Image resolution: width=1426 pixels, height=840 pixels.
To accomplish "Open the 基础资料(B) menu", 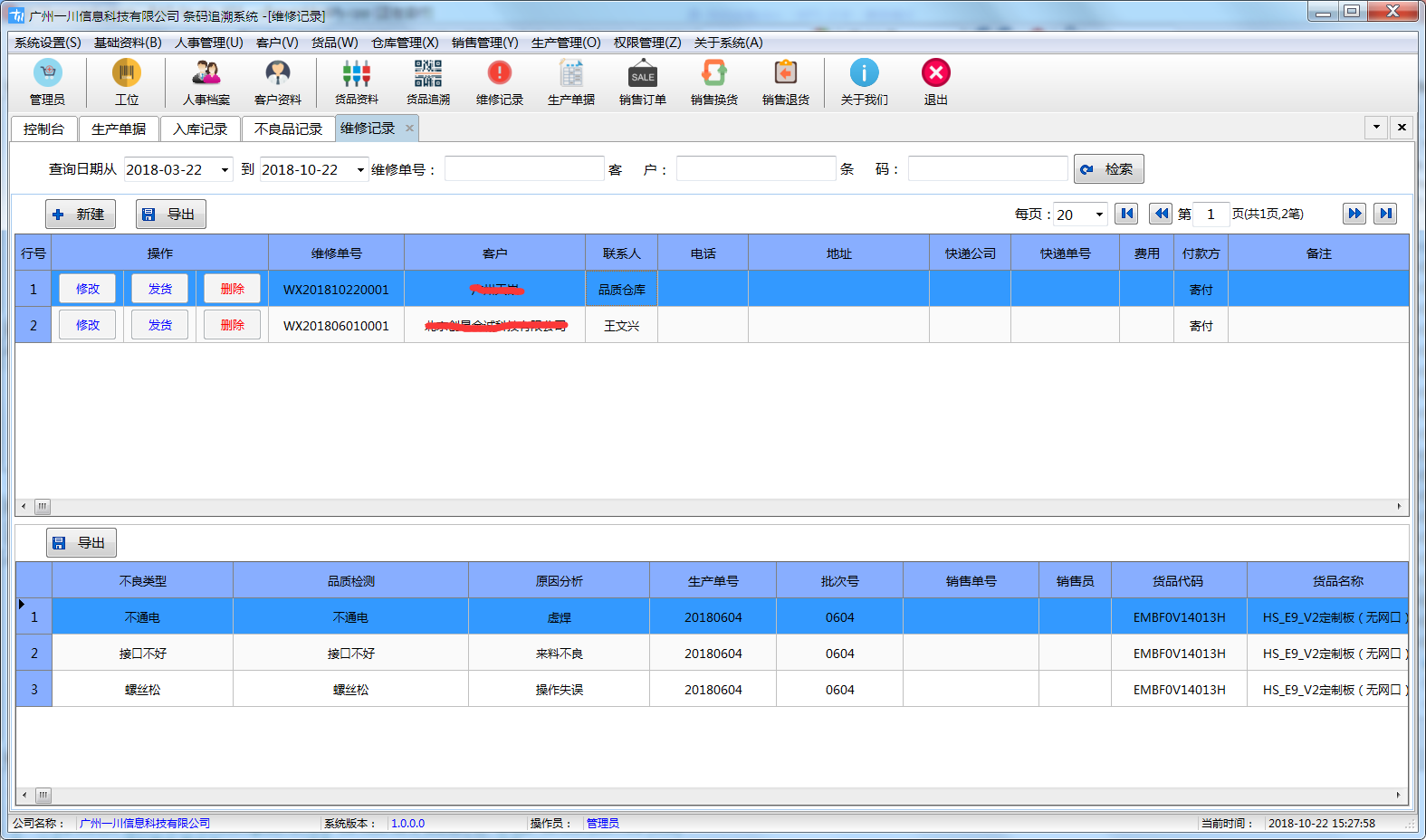I will click(x=128, y=43).
